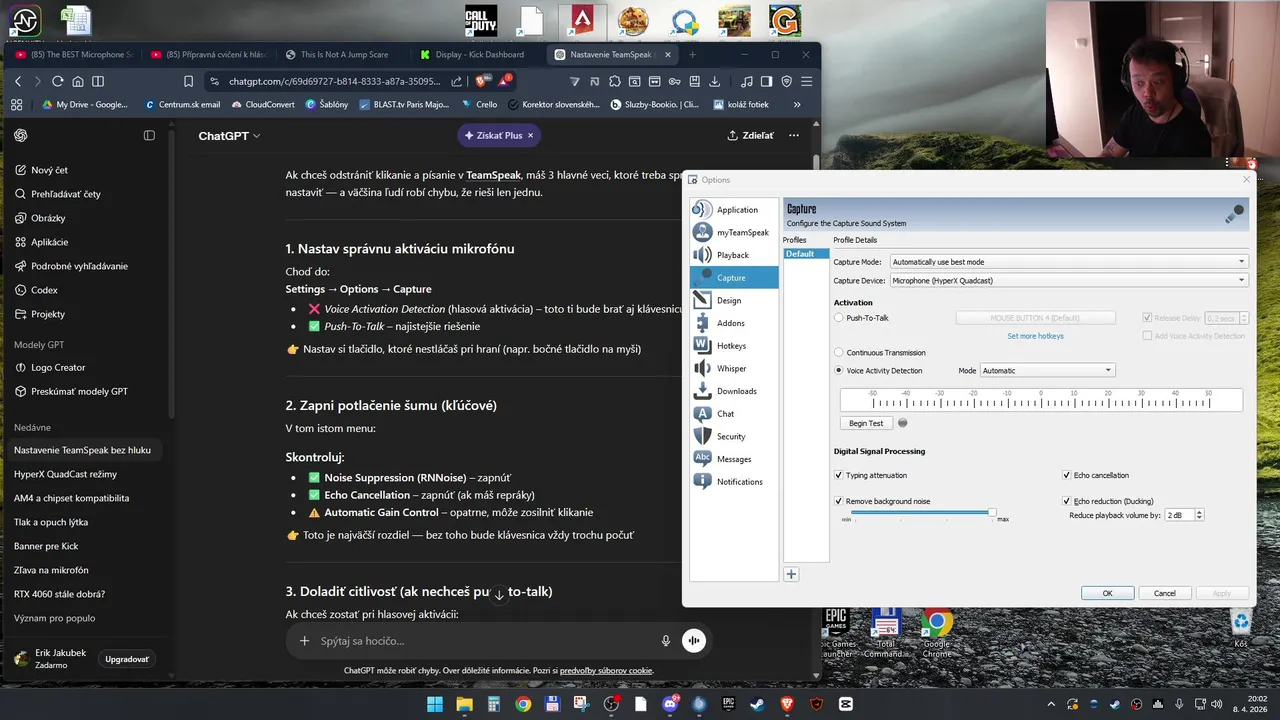
Task: Open the Notifications options category
Action: click(735, 482)
